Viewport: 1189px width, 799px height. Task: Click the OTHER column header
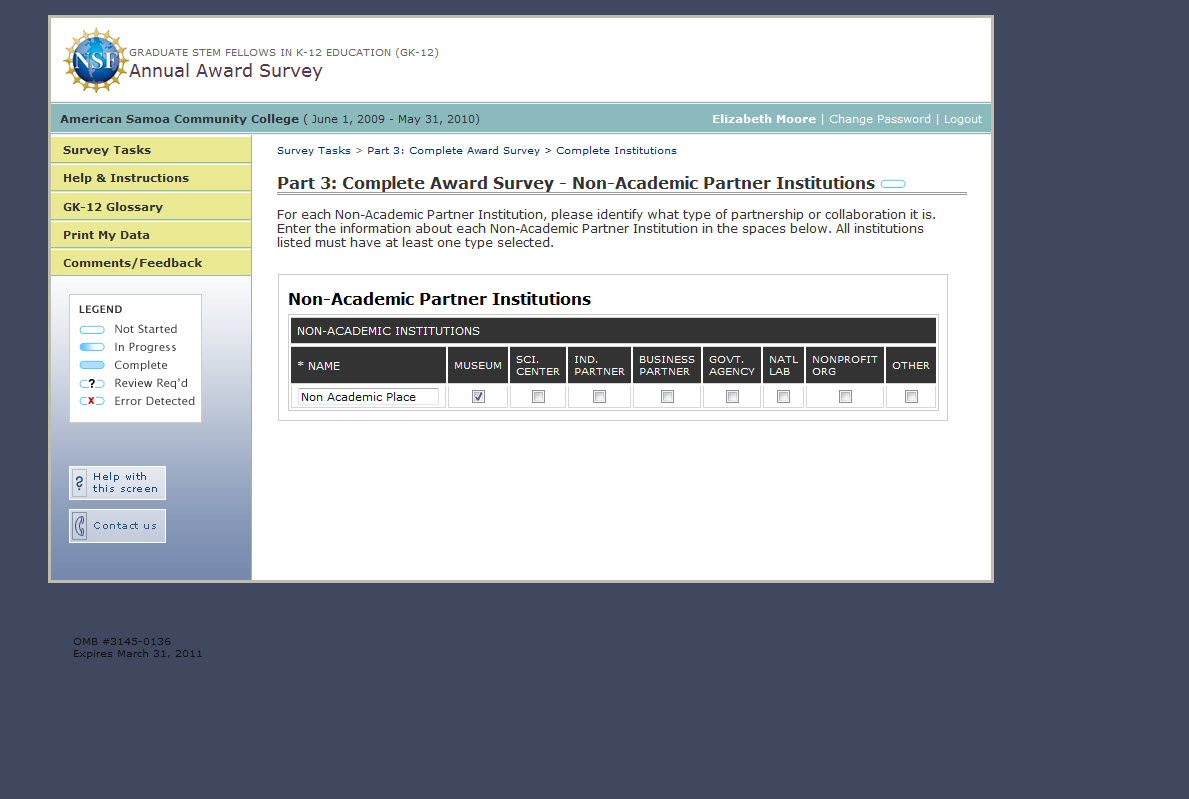(x=911, y=365)
